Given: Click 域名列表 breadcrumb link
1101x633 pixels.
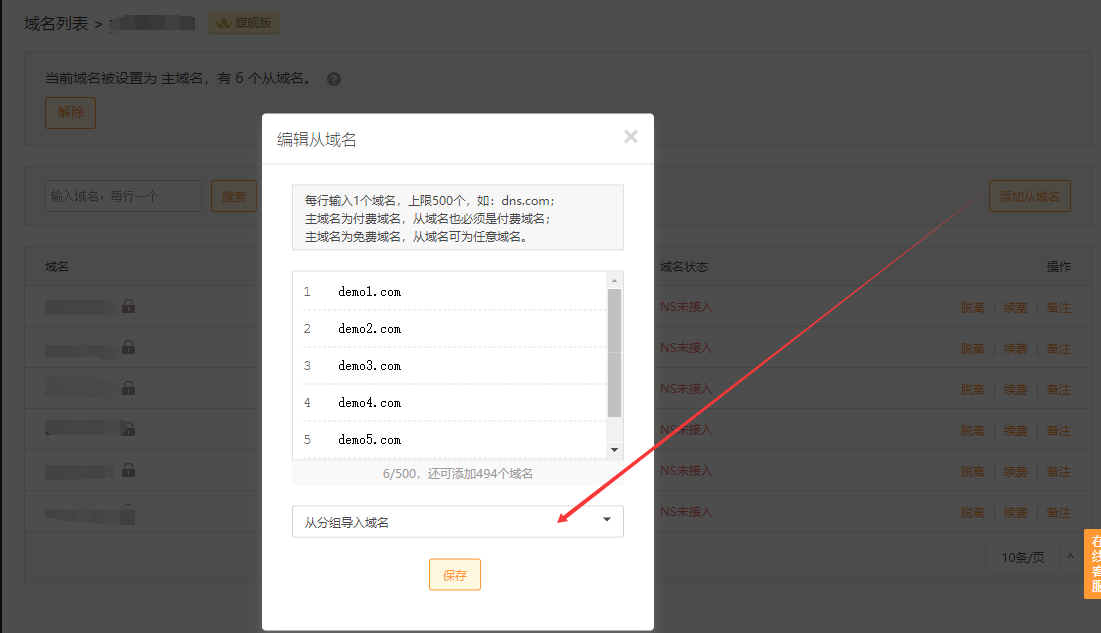Looking at the screenshot, I should (x=56, y=23).
